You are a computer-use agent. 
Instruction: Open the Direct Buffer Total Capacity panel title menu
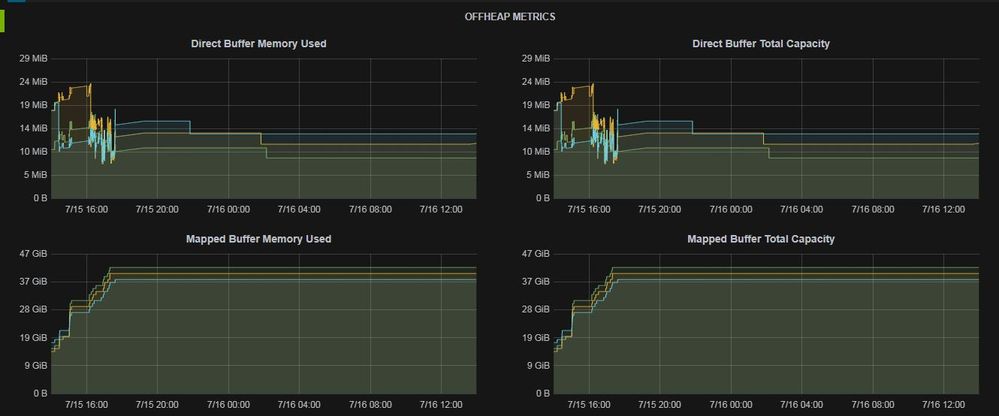[x=761, y=44]
